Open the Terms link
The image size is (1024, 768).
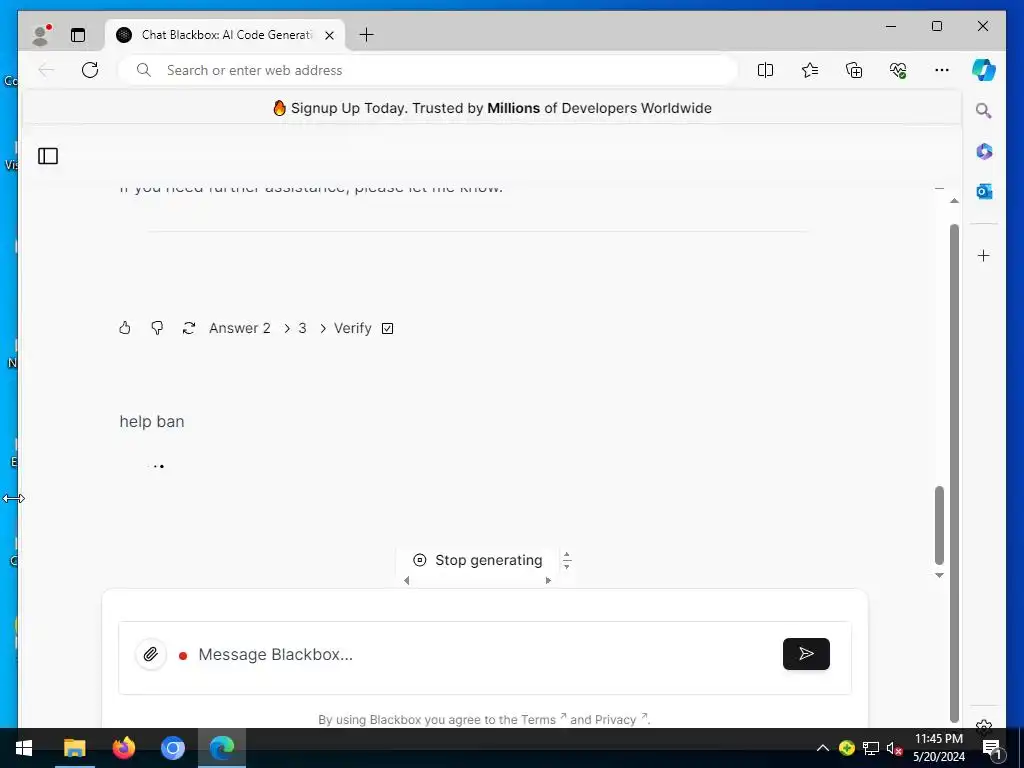click(538, 720)
